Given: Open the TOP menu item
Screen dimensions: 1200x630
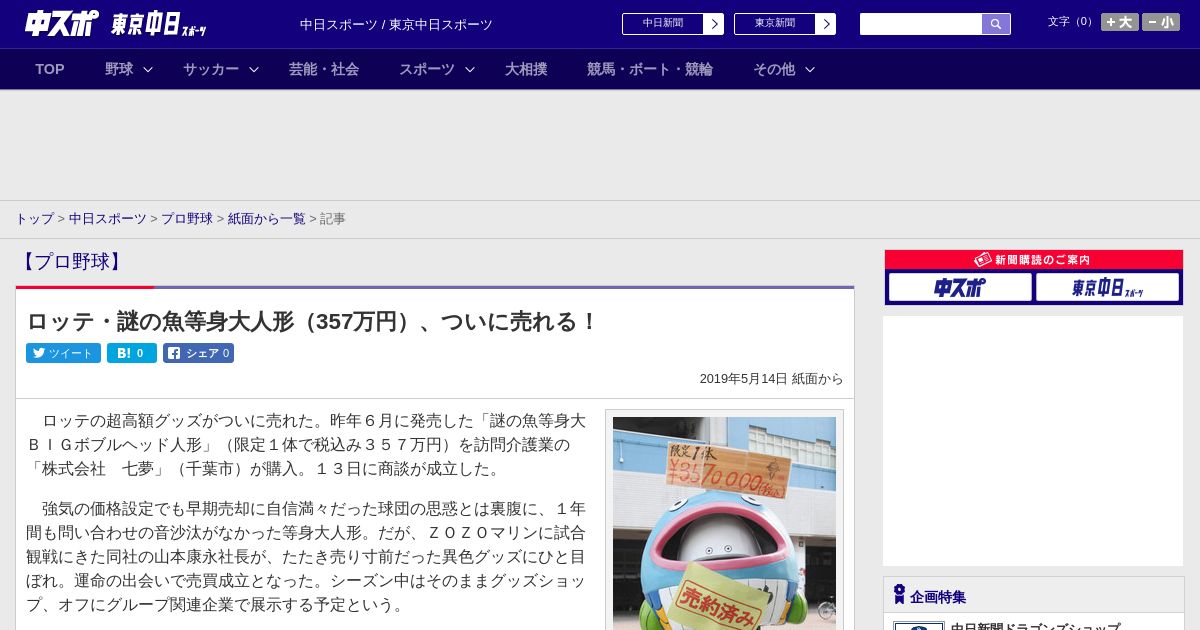Looking at the screenshot, I should (x=50, y=69).
